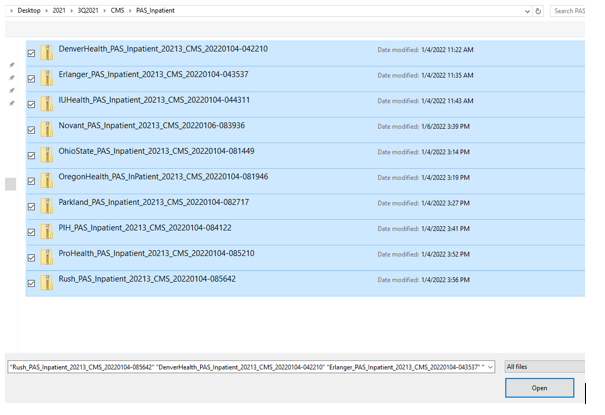Select OhioState_PAS_Inpatient_20213_CMS_20220104-081449 file name
This screenshot has height=415, width=605.
pyautogui.click(x=156, y=151)
